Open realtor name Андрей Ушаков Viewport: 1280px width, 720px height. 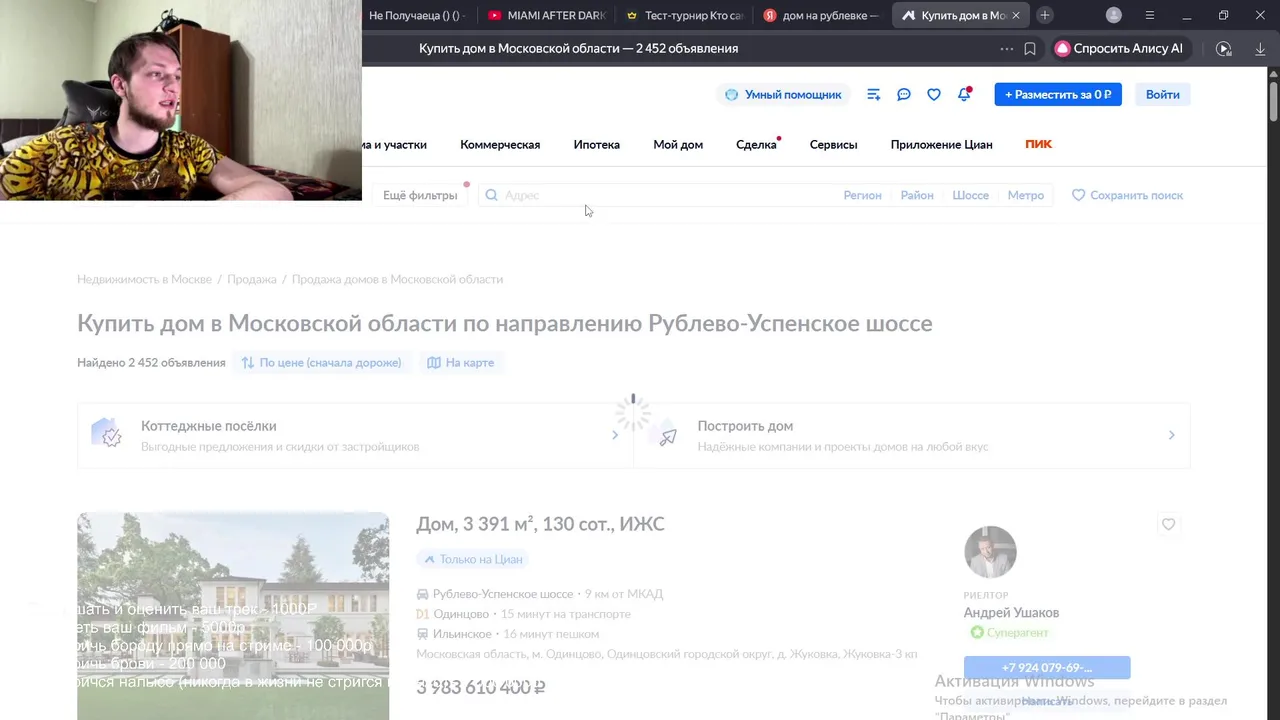[1011, 613]
